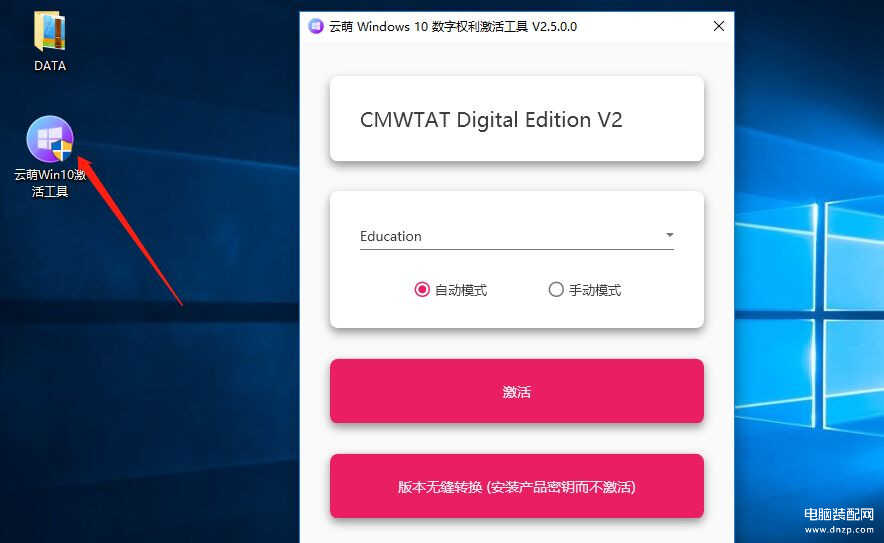
Task: Click the red arrow annotation on desktop
Action: click(129, 231)
